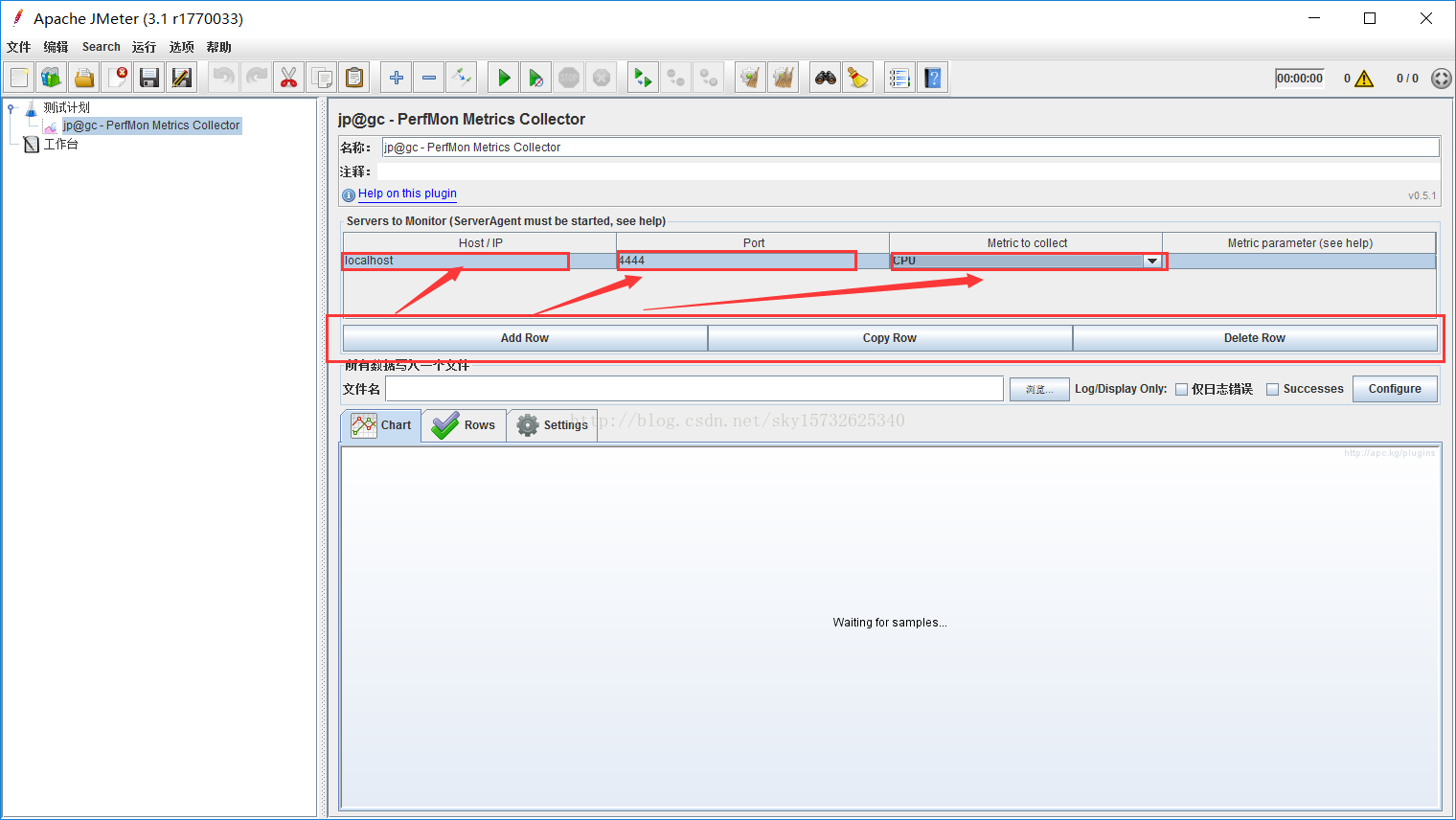The image size is (1456, 820).
Task: Expand all tree nodes with plus icon
Action: point(397,78)
